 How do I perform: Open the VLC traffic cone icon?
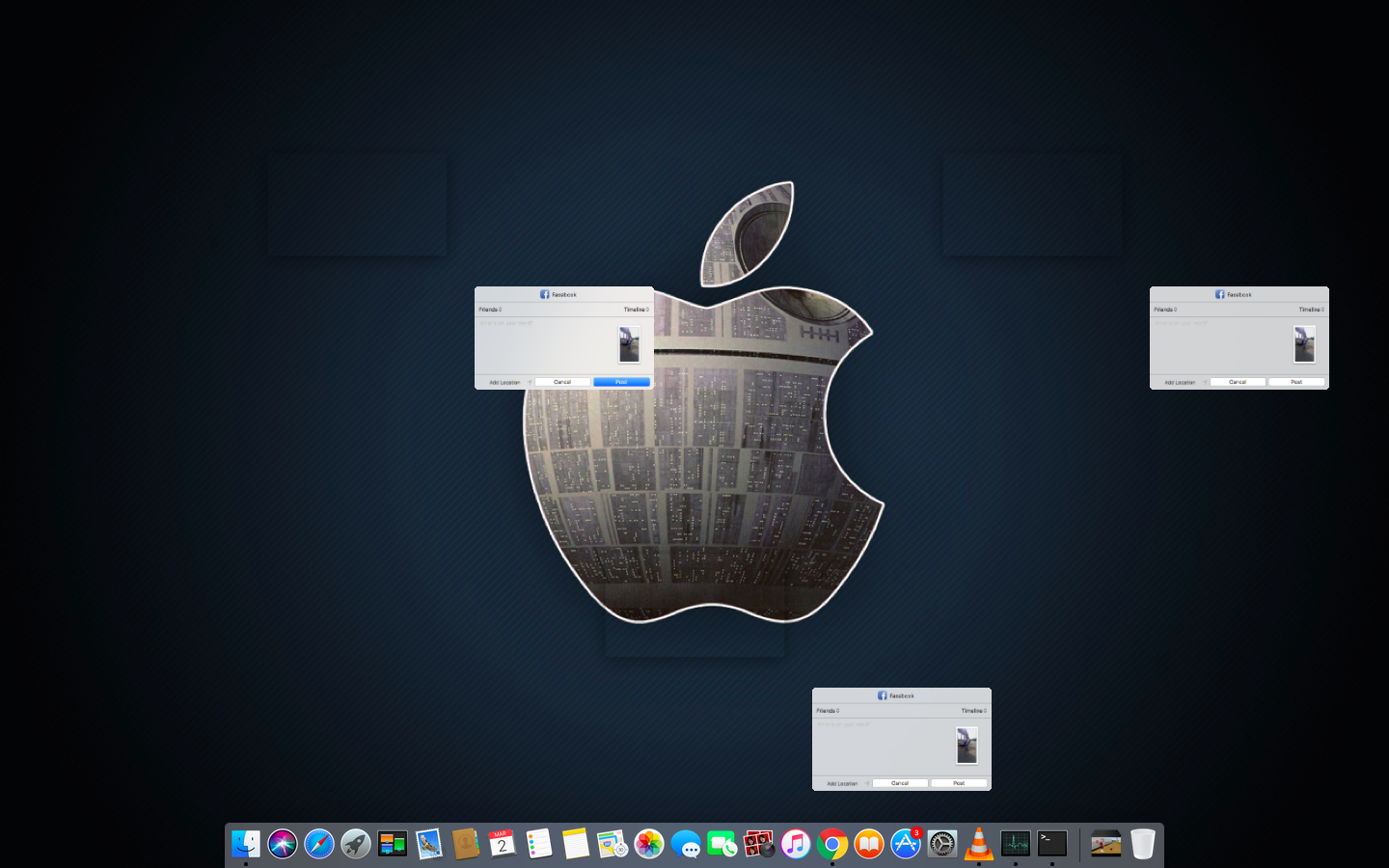[x=979, y=844]
